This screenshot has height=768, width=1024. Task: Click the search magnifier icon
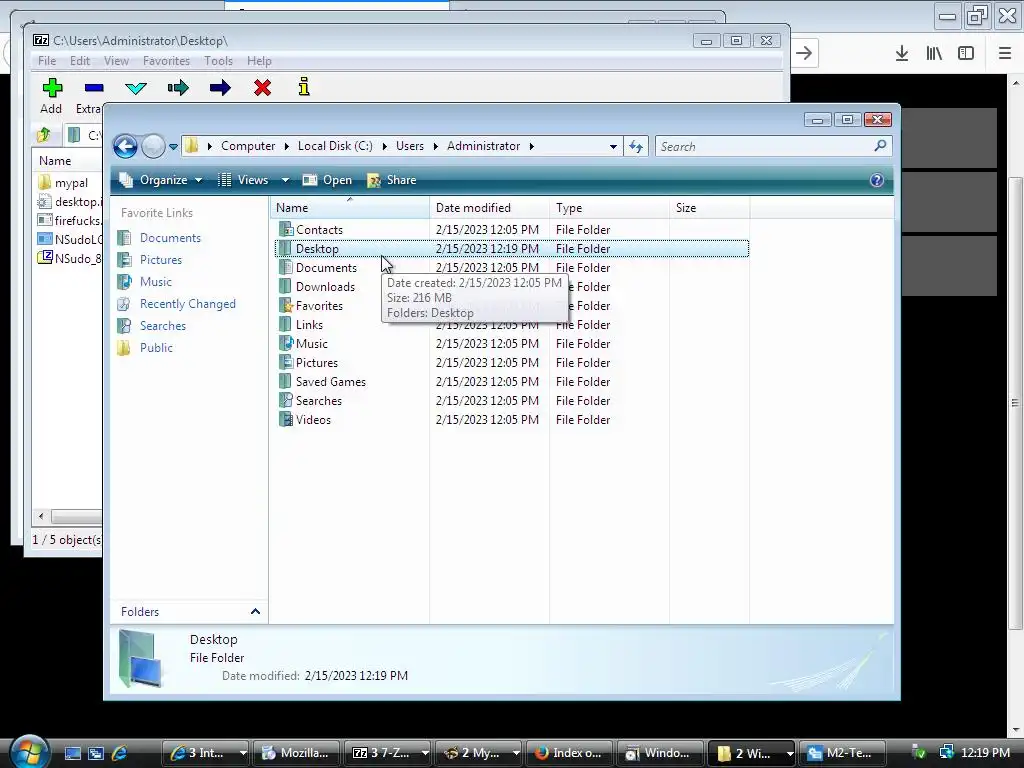(880, 146)
